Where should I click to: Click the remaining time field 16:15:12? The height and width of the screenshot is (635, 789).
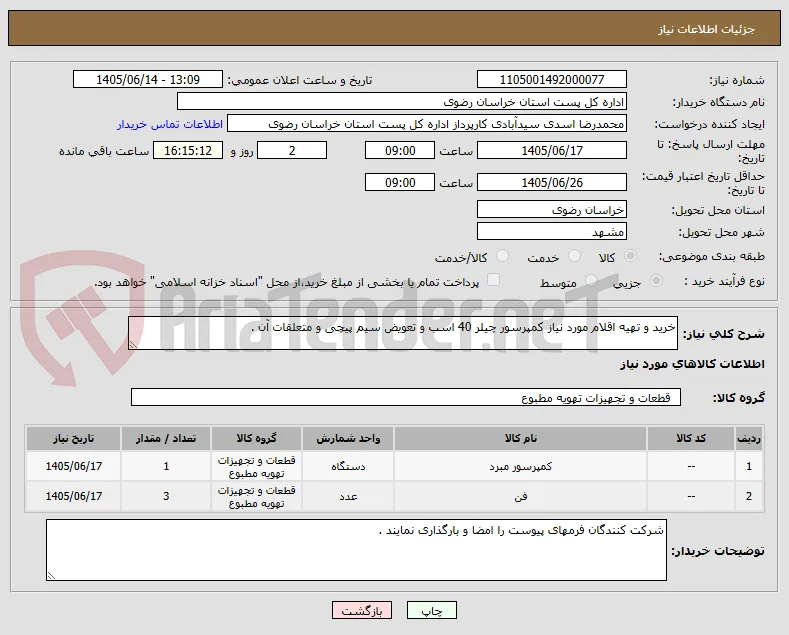click(188, 150)
